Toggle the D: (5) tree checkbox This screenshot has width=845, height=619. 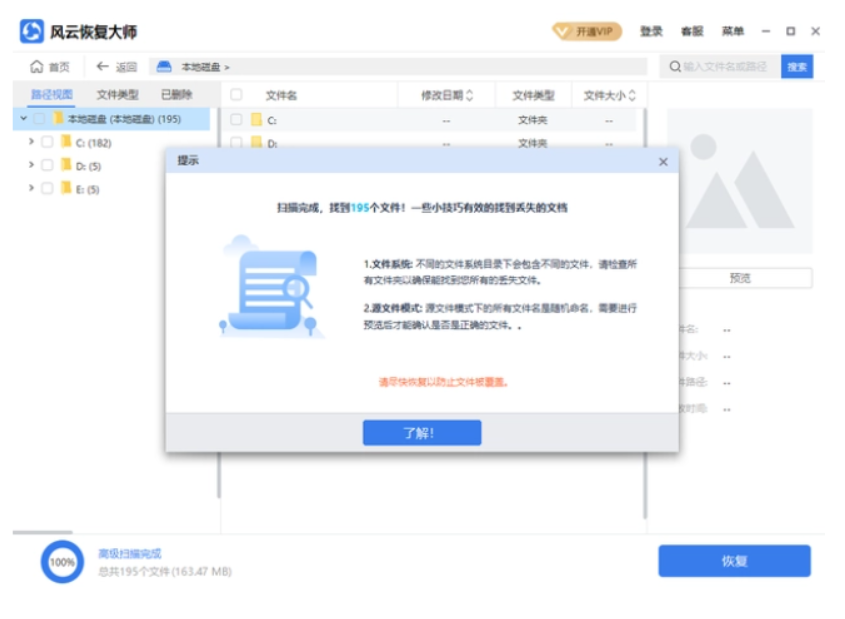tap(47, 165)
